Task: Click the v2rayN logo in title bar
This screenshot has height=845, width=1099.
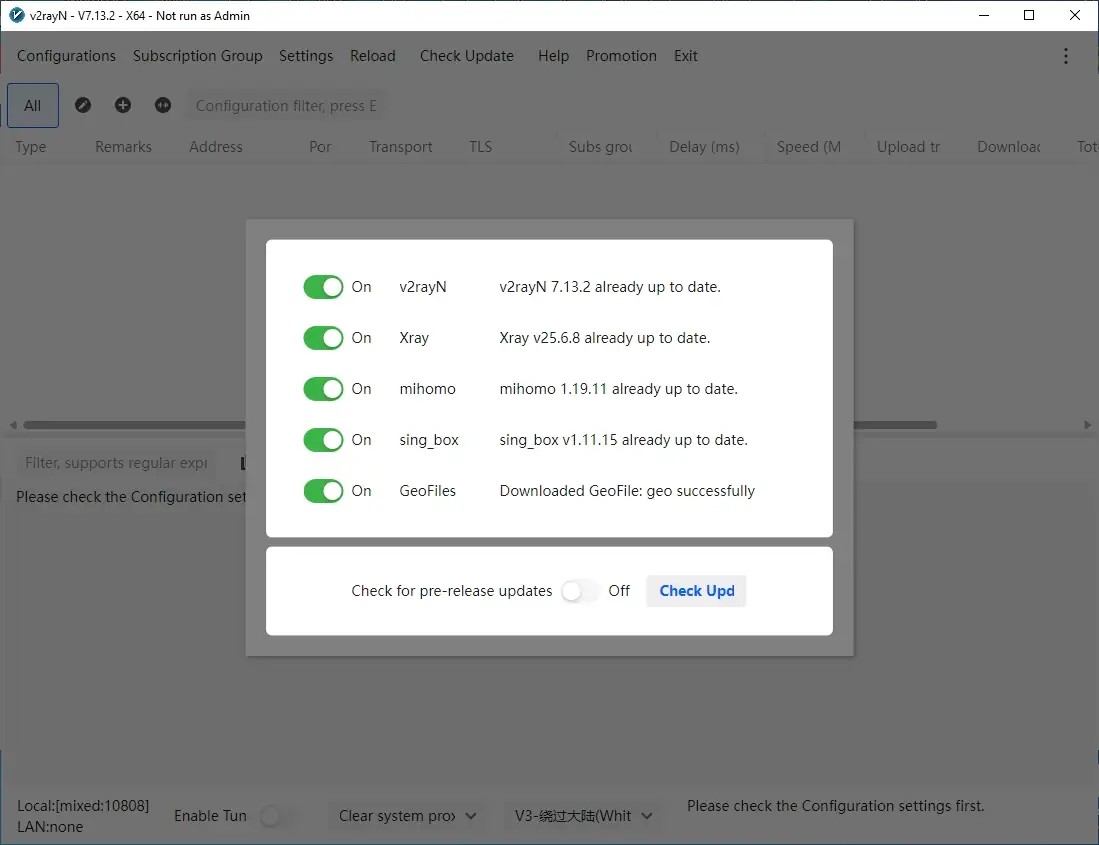Action: [x=15, y=15]
